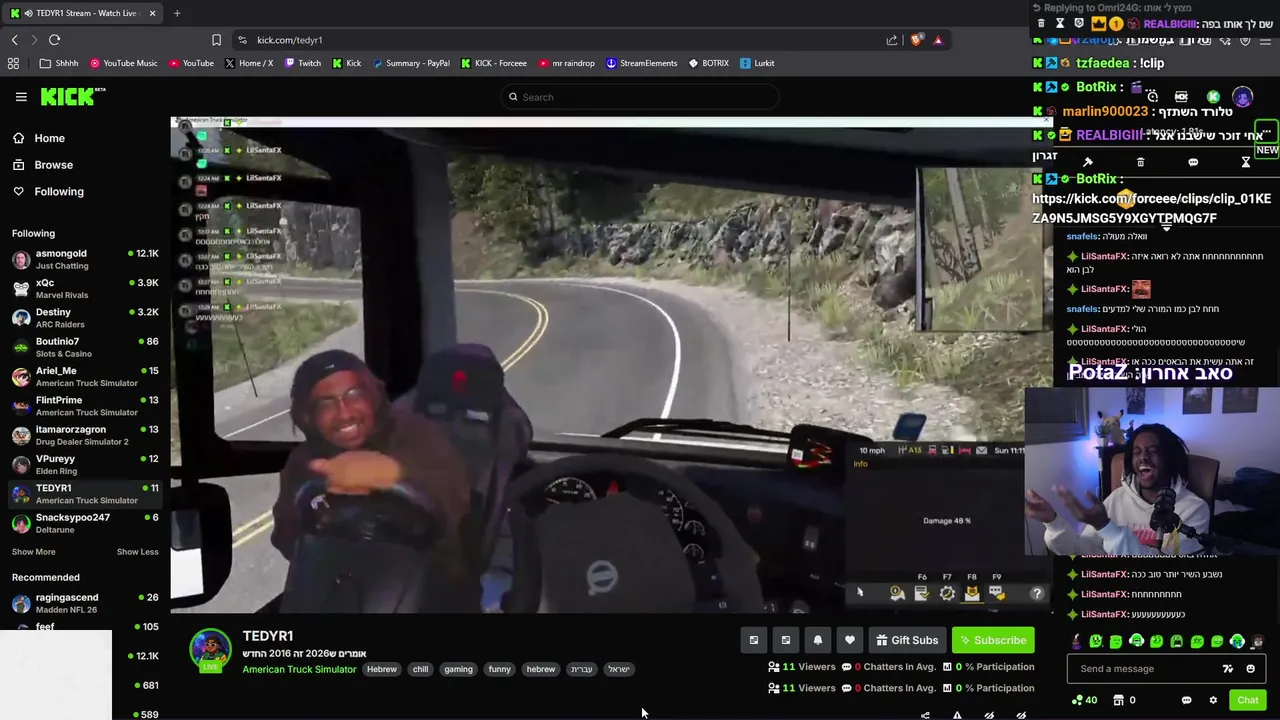The height and width of the screenshot is (720, 1280).
Task: Select the TEDYR1 Stream browser tab
Action: pyautogui.click(x=85, y=13)
